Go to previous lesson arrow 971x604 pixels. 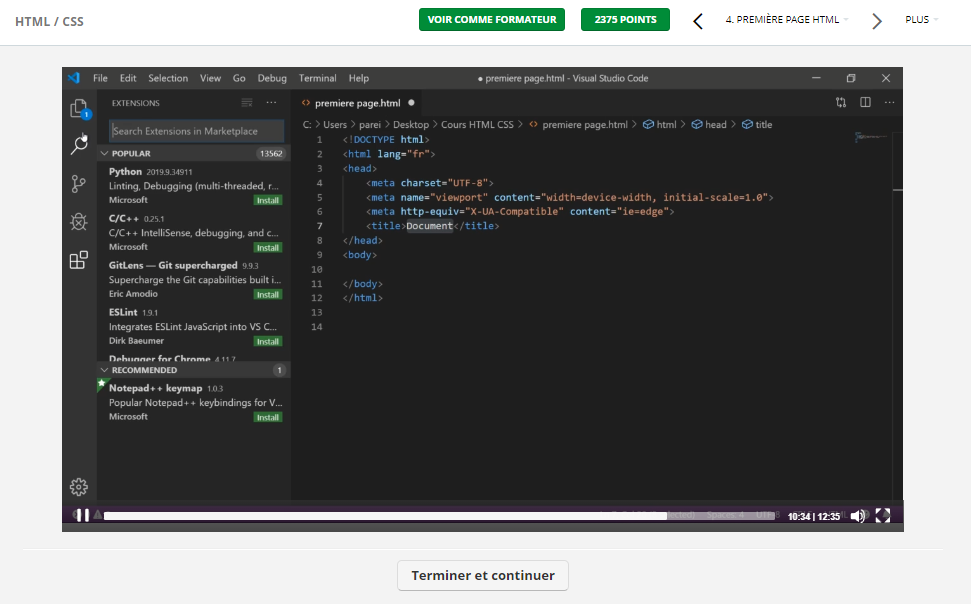[x=698, y=21]
